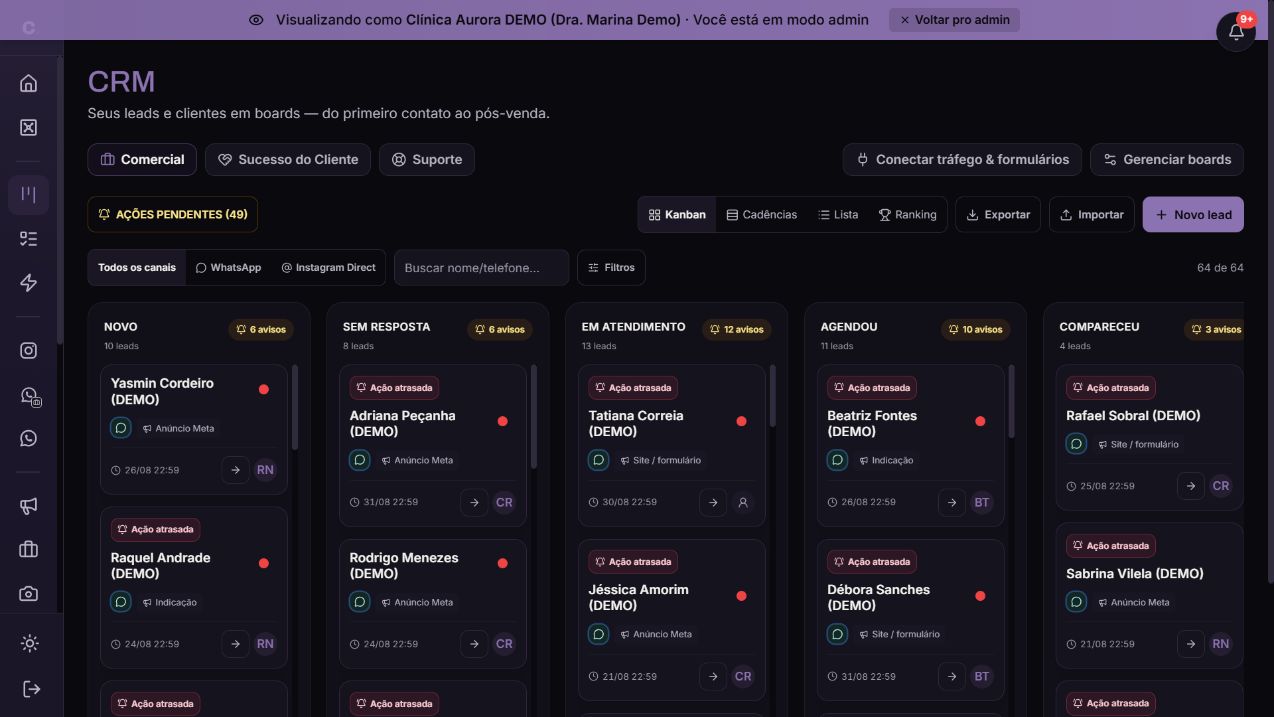1274x717 pixels.
Task: Switch to Suporte board tab
Action: click(x=427, y=159)
